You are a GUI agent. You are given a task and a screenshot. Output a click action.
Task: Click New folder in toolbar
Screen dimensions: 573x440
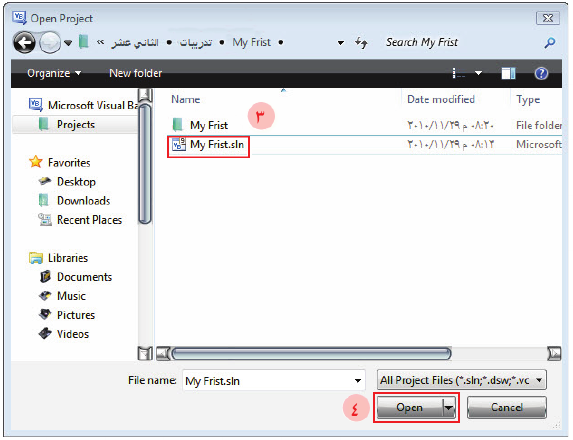136,73
